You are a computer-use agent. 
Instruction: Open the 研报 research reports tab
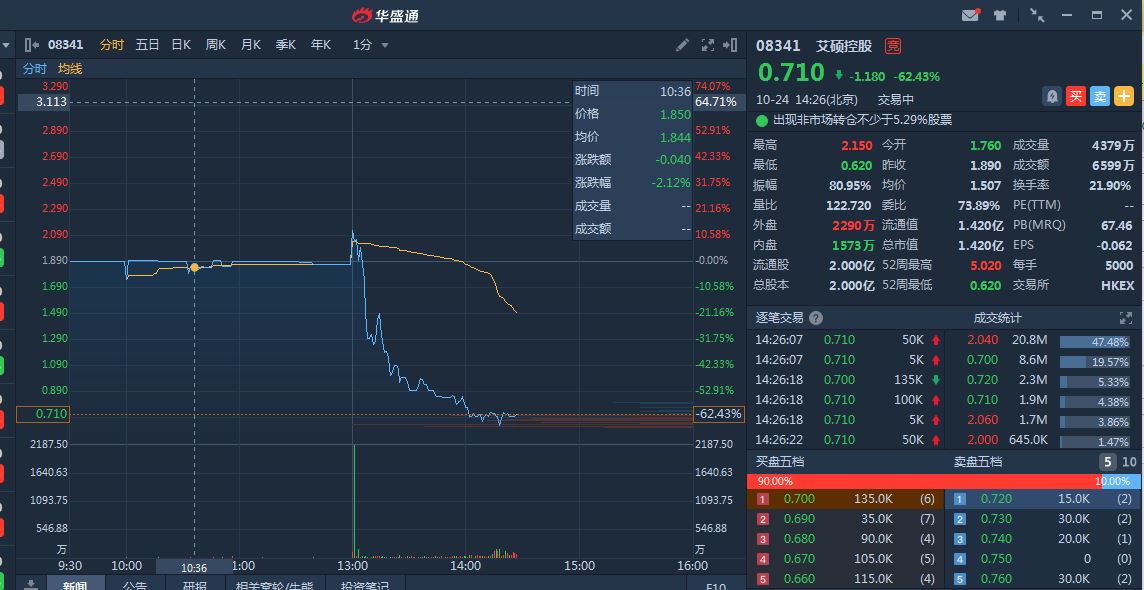click(194, 584)
